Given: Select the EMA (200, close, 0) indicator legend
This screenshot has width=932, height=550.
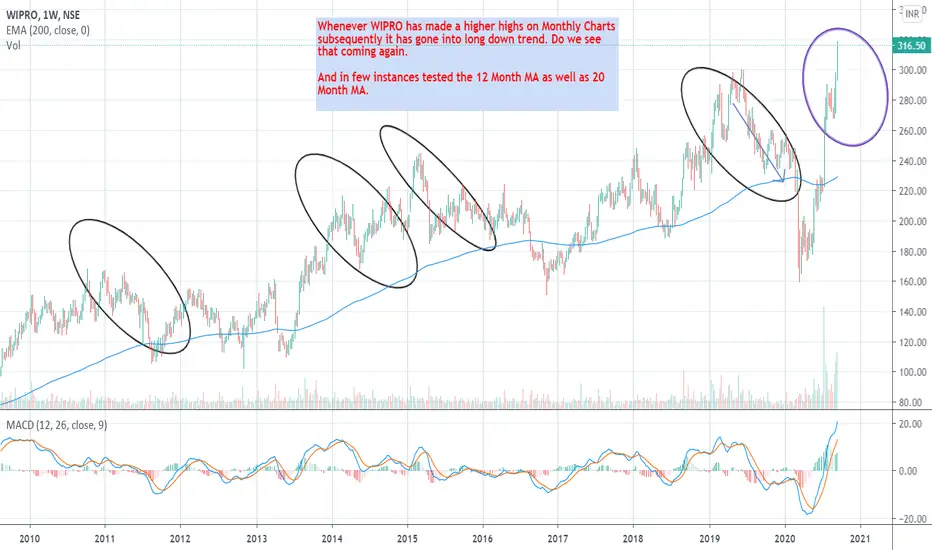Looking at the screenshot, I should tap(48, 30).
